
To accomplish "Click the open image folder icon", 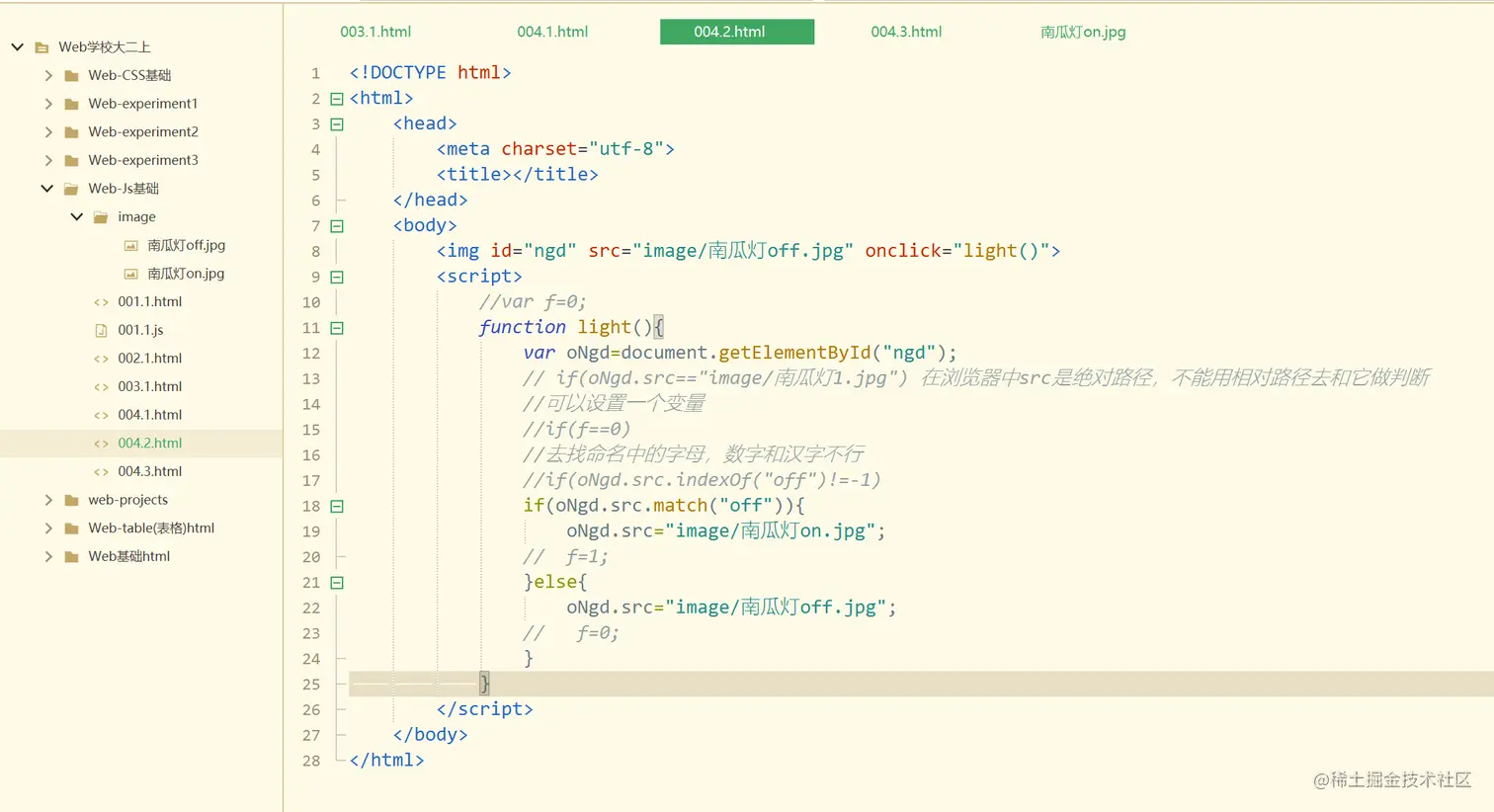I will coord(101,217).
